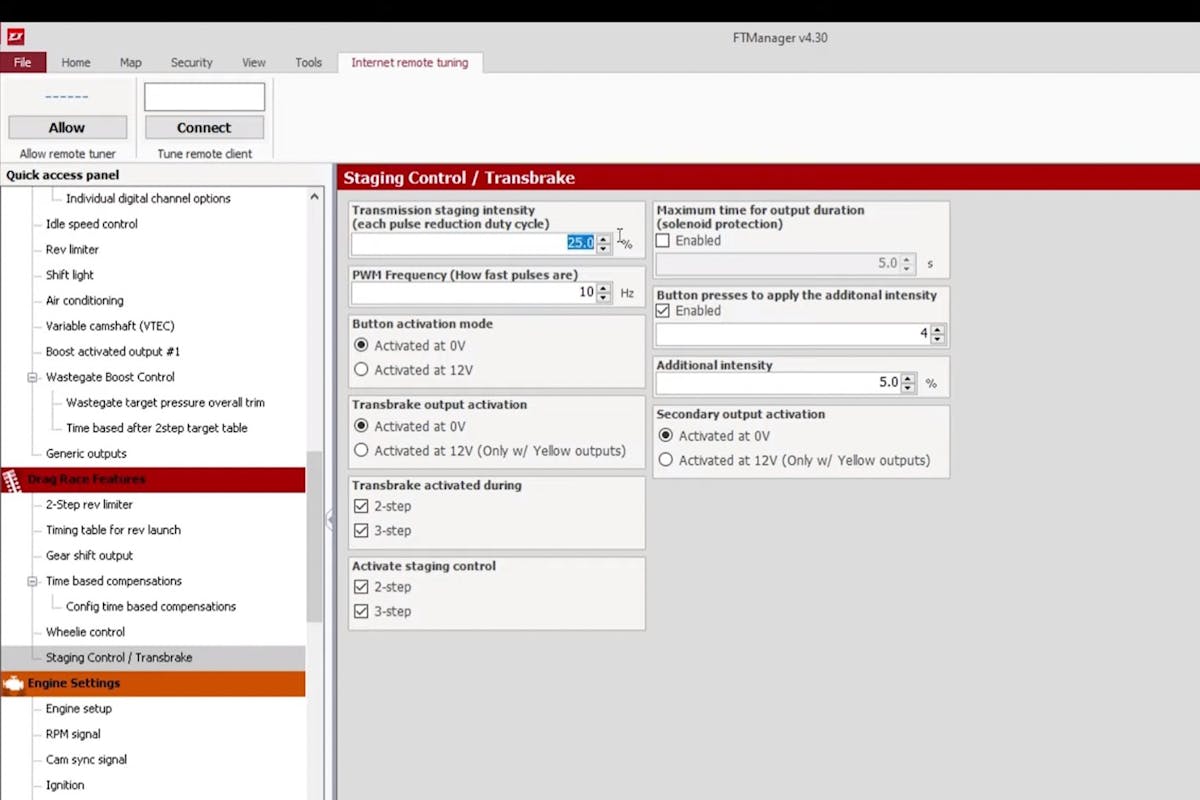Open Wheelie control in the tree
Image resolution: width=1200 pixels, height=800 pixels.
[85, 632]
